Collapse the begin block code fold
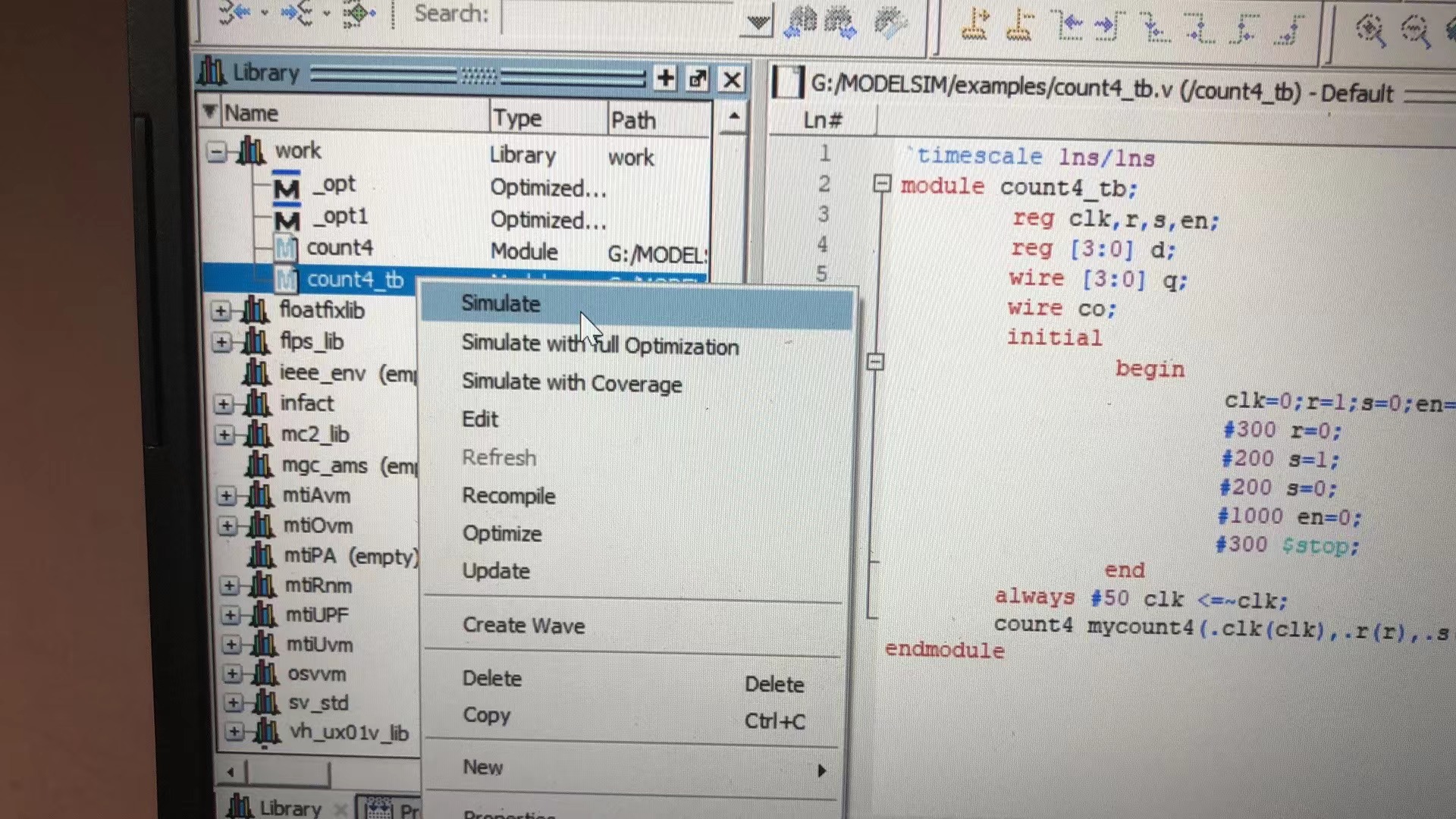 pos(875,362)
